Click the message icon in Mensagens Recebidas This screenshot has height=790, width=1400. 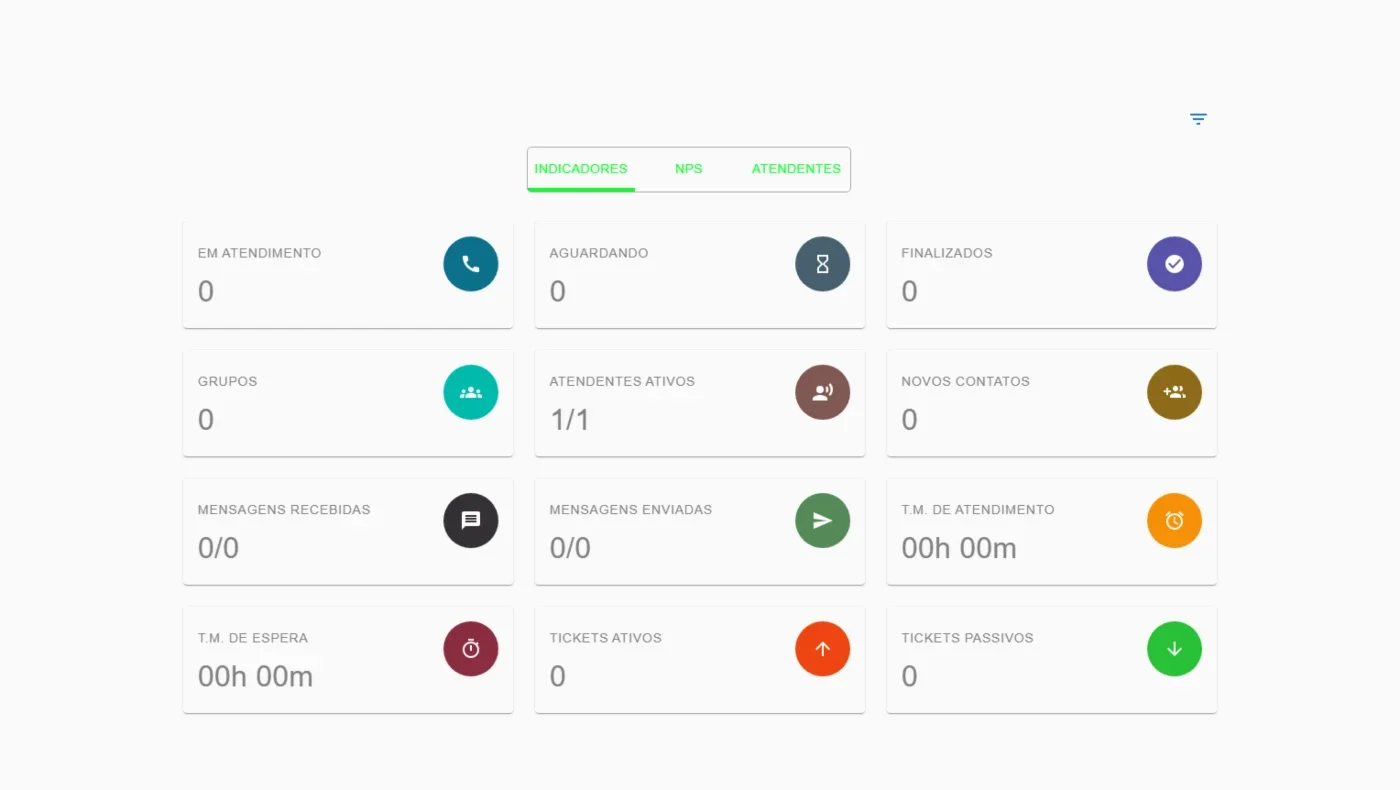(471, 520)
